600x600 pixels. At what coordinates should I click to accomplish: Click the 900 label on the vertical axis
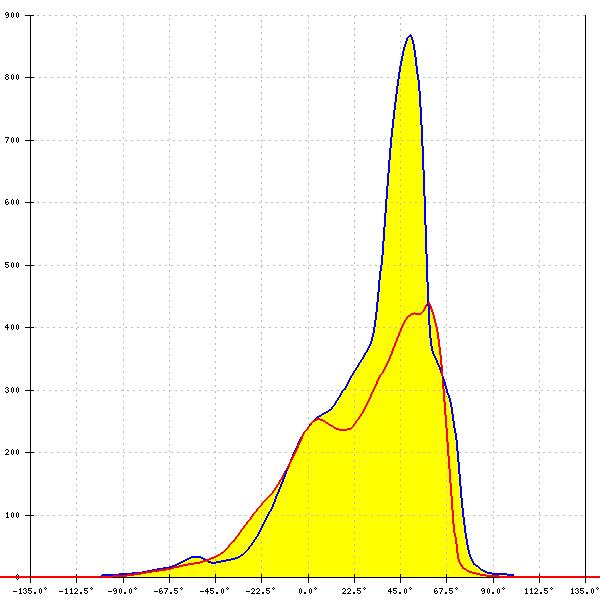12,15
